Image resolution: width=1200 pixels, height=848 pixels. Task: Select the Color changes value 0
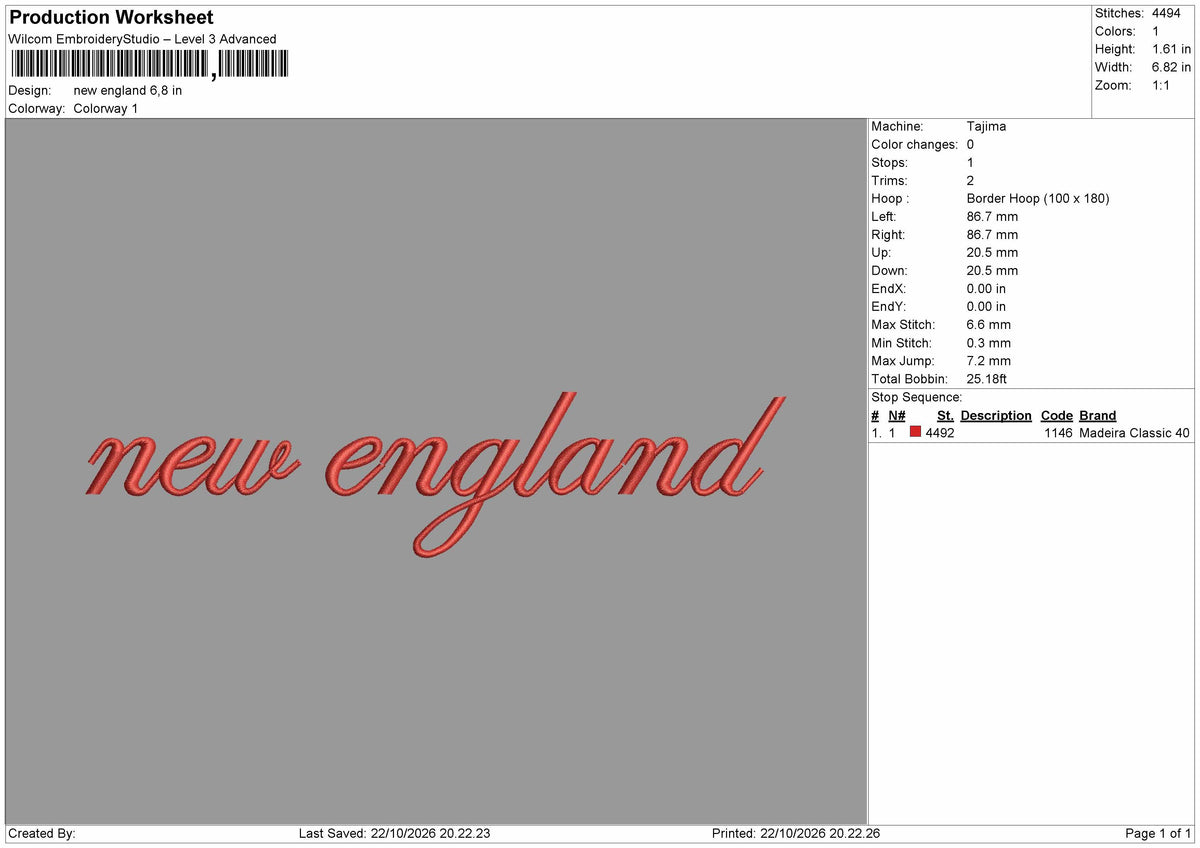pyautogui.click(x=970, y=144)
